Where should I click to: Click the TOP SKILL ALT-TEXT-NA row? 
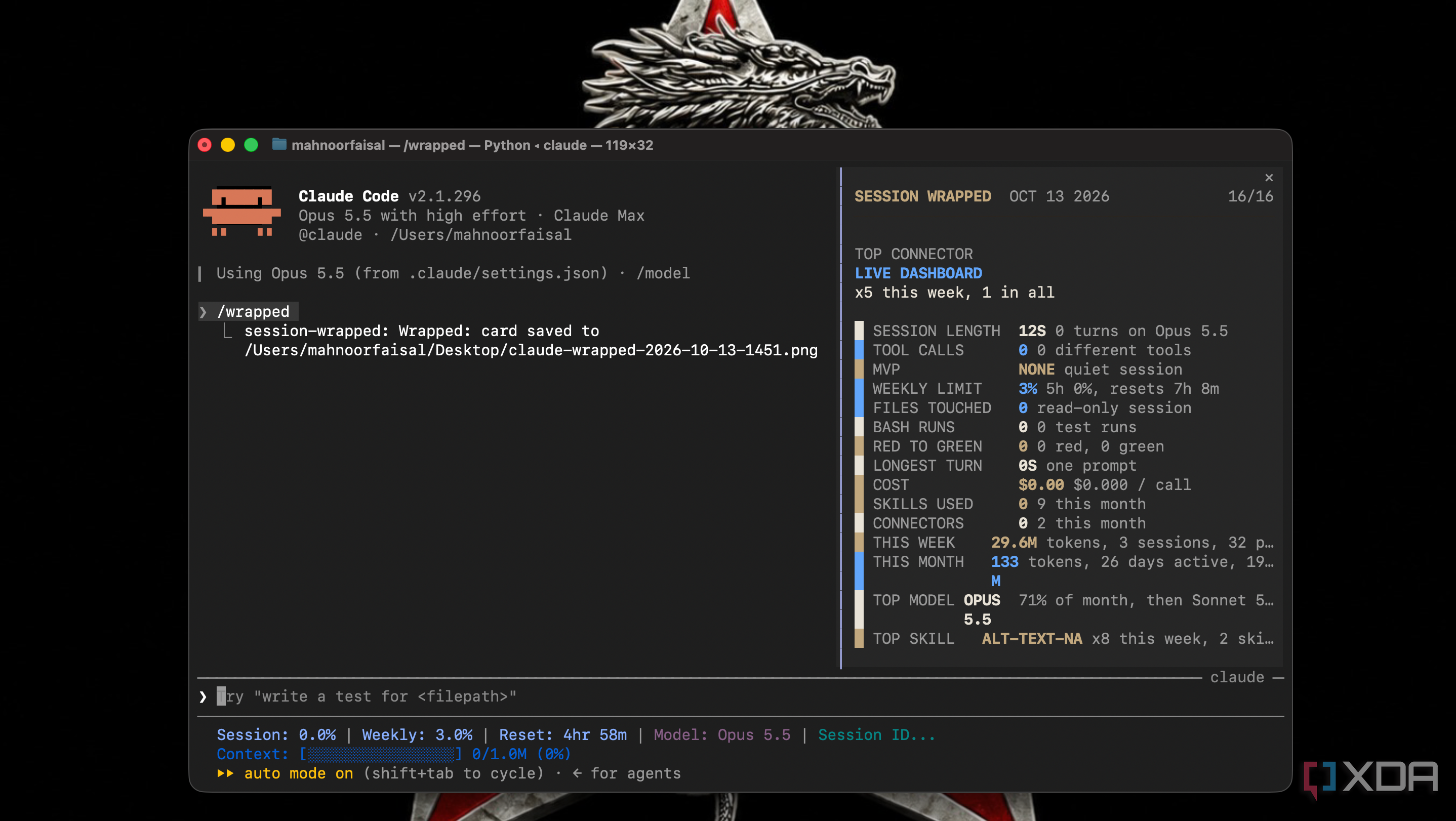[x=1064, y=638]
